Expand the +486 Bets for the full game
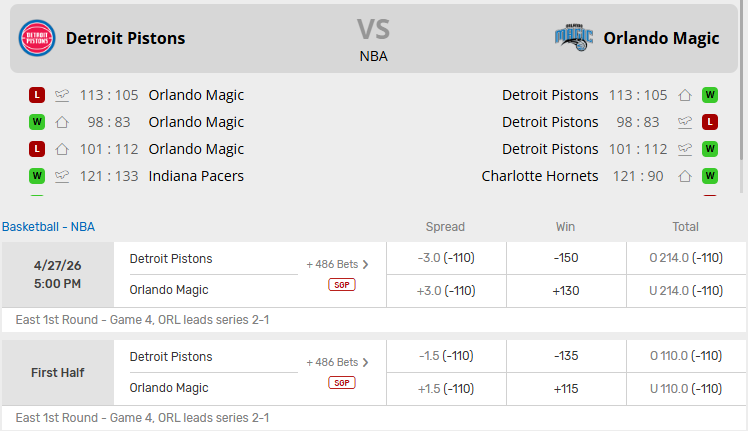This screenshot has width=748, height=431. click(x=338, y=265)
